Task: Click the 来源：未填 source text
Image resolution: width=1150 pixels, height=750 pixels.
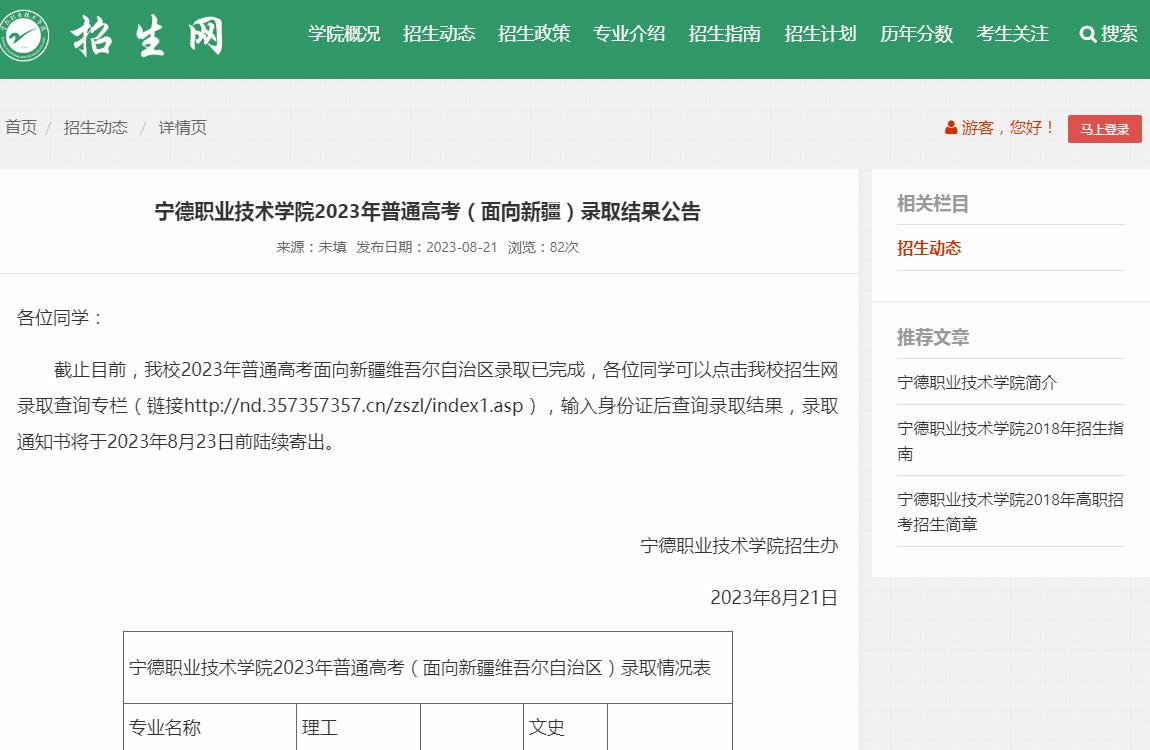Action: 311,247
